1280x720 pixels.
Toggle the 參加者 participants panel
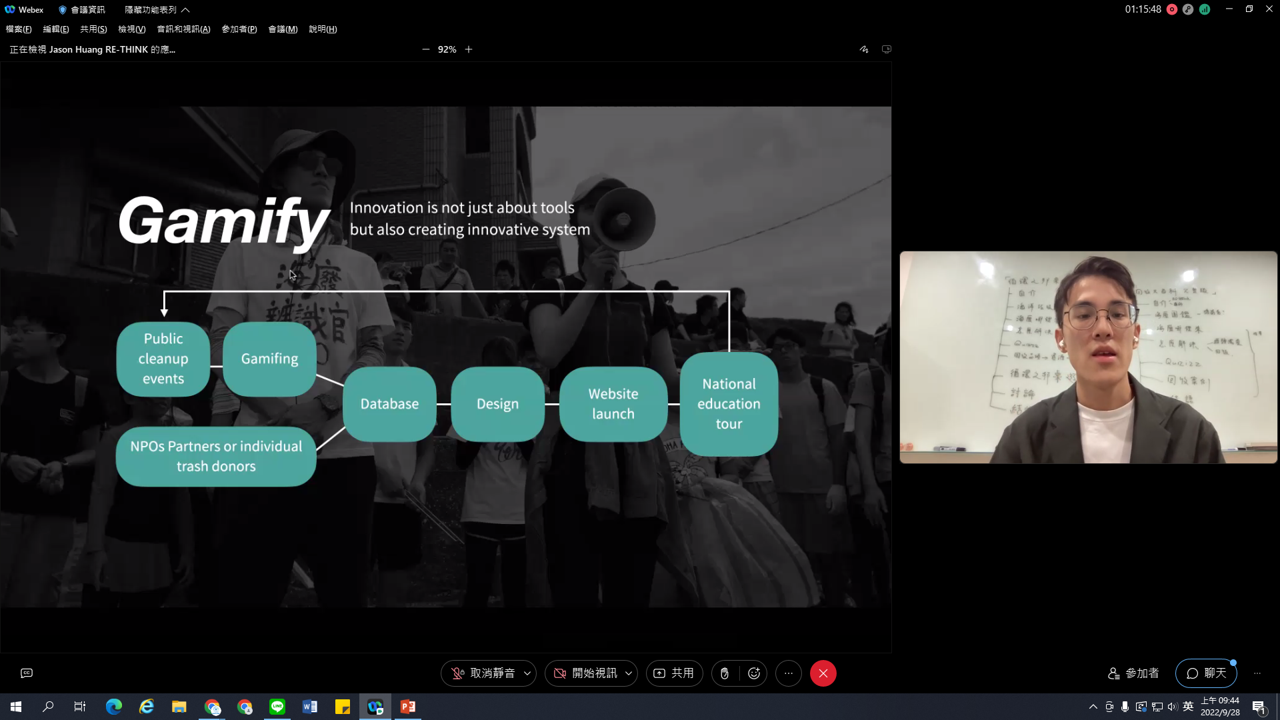(x=1133, y=673)
